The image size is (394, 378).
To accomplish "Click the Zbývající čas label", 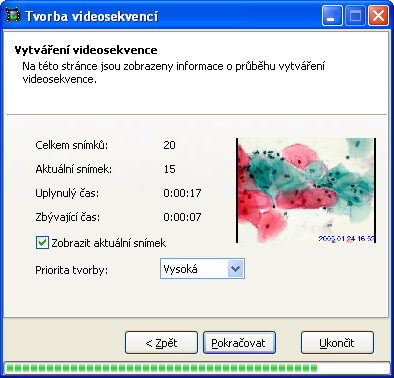I will 68,217.
